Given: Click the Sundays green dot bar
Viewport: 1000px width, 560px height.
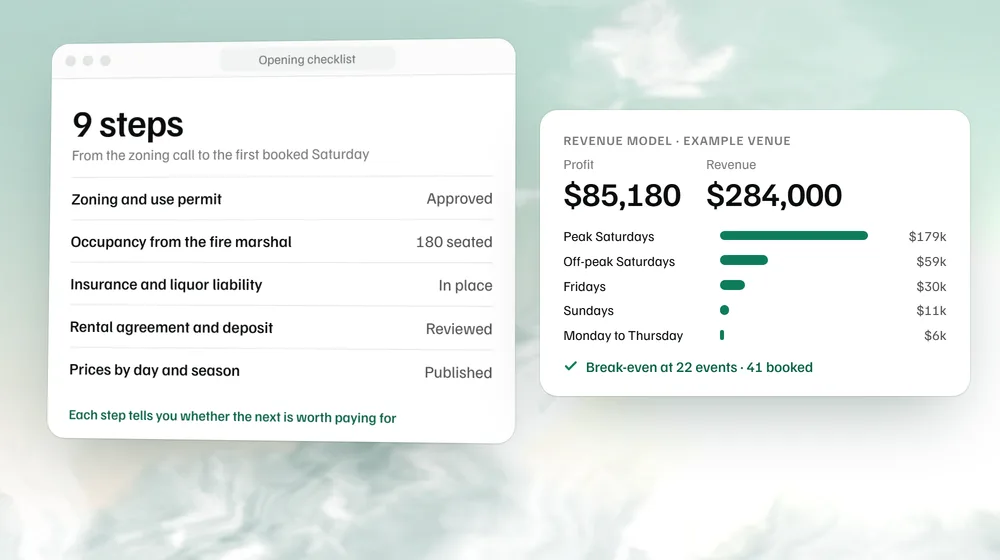Looking at the screenshot, I should [x=724, y=310].
